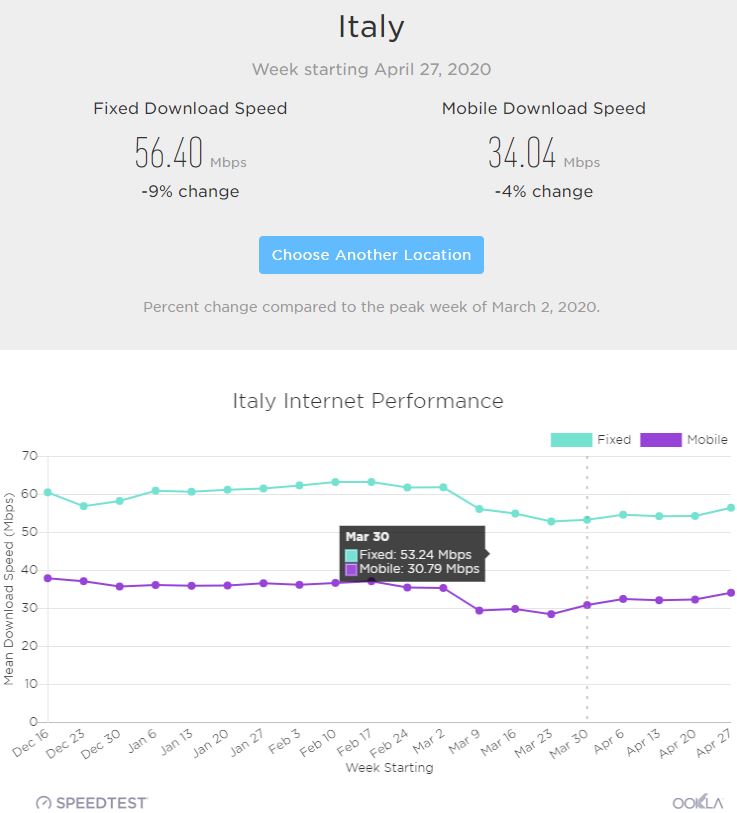The height and width of the screenshot is (813, 737).
Task: Click the Fixed data point for Feb 17
Action: pos(371,482)
